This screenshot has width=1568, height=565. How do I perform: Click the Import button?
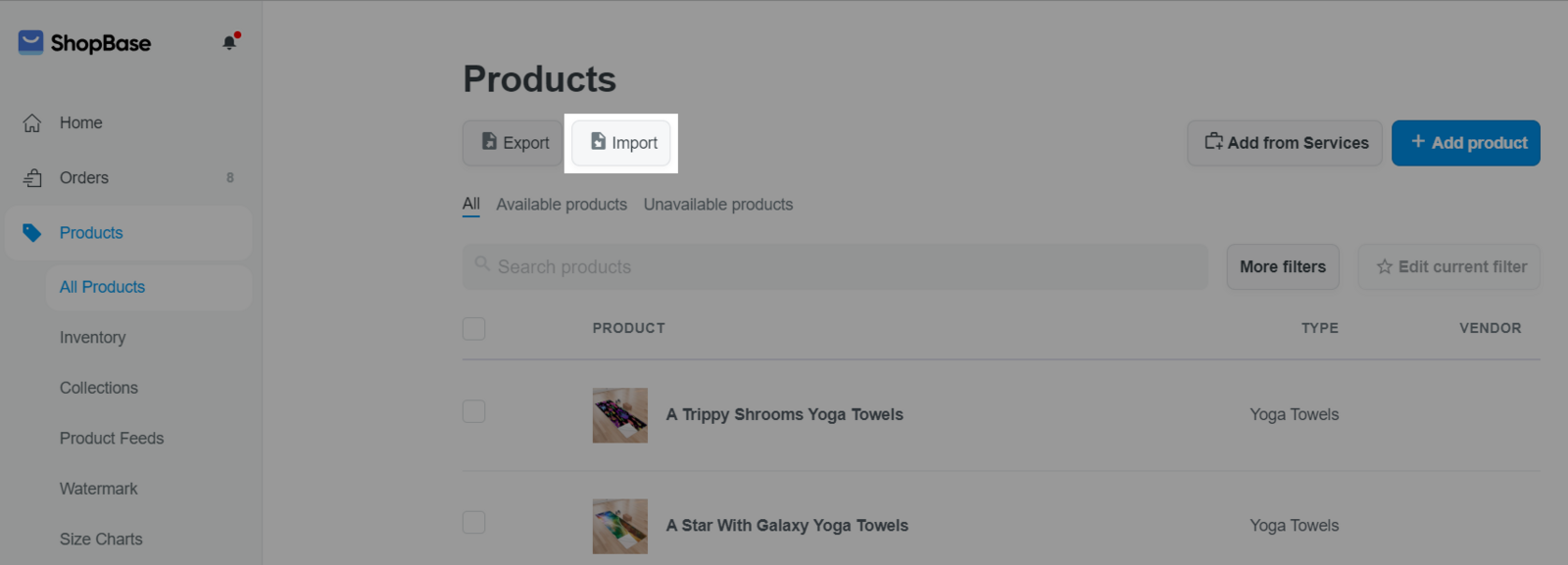(x=621, y=143)
